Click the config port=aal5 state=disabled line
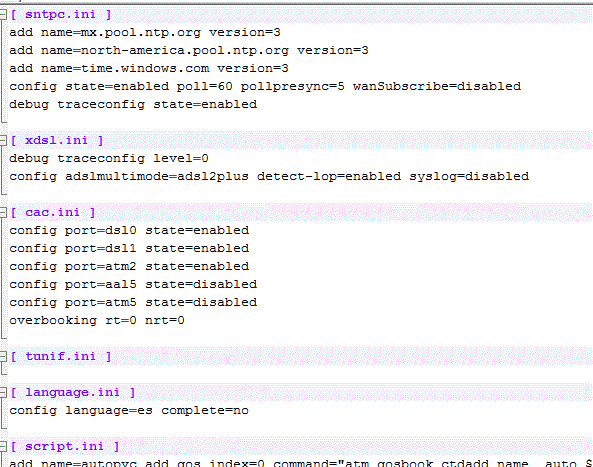 (x=133, y=284)
